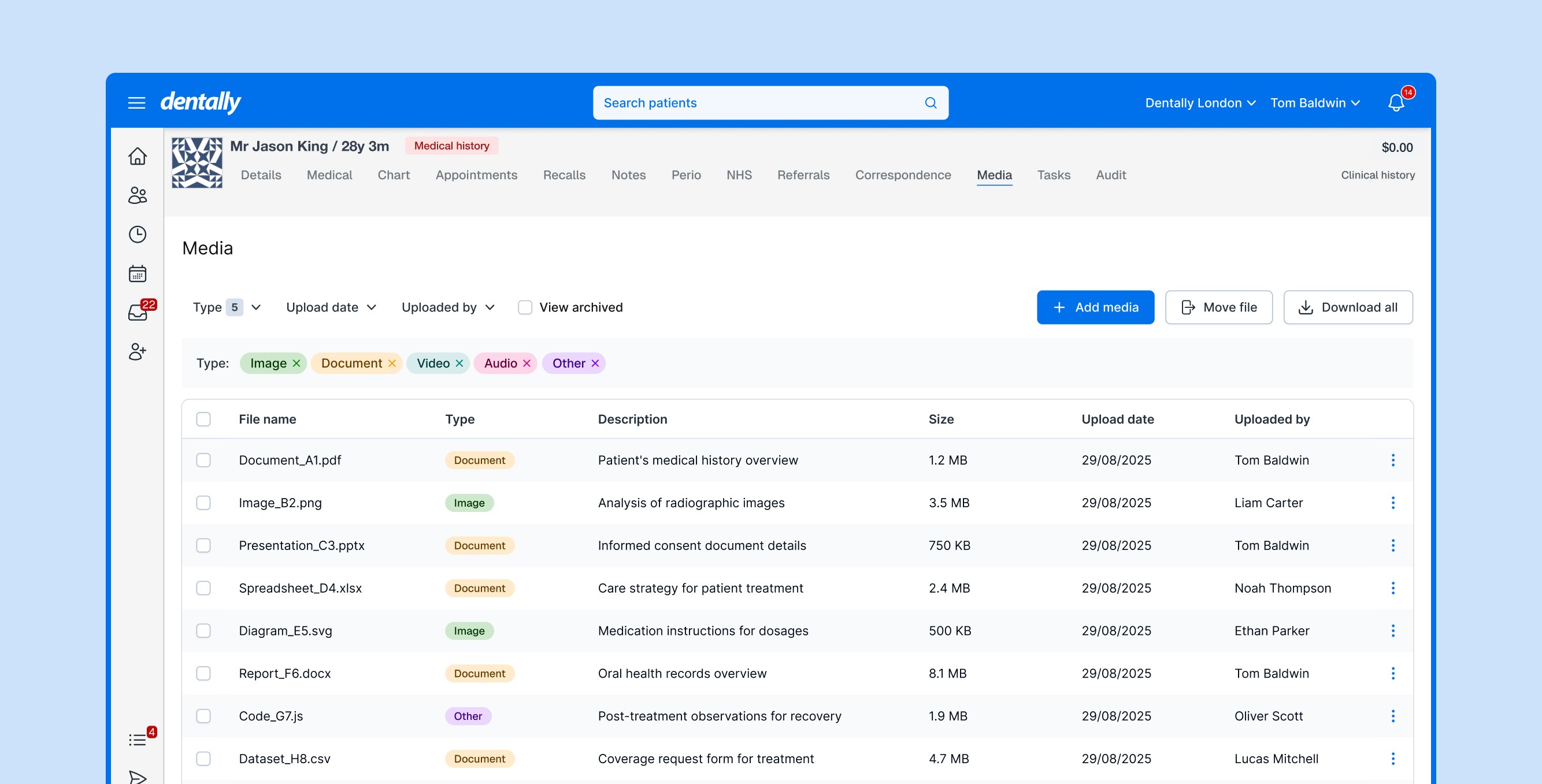Image resolution: width=1542 pixels, height=784 pixels.
Task: Open the task list icon with 4 badge
Action: click(x=137, y=740)
